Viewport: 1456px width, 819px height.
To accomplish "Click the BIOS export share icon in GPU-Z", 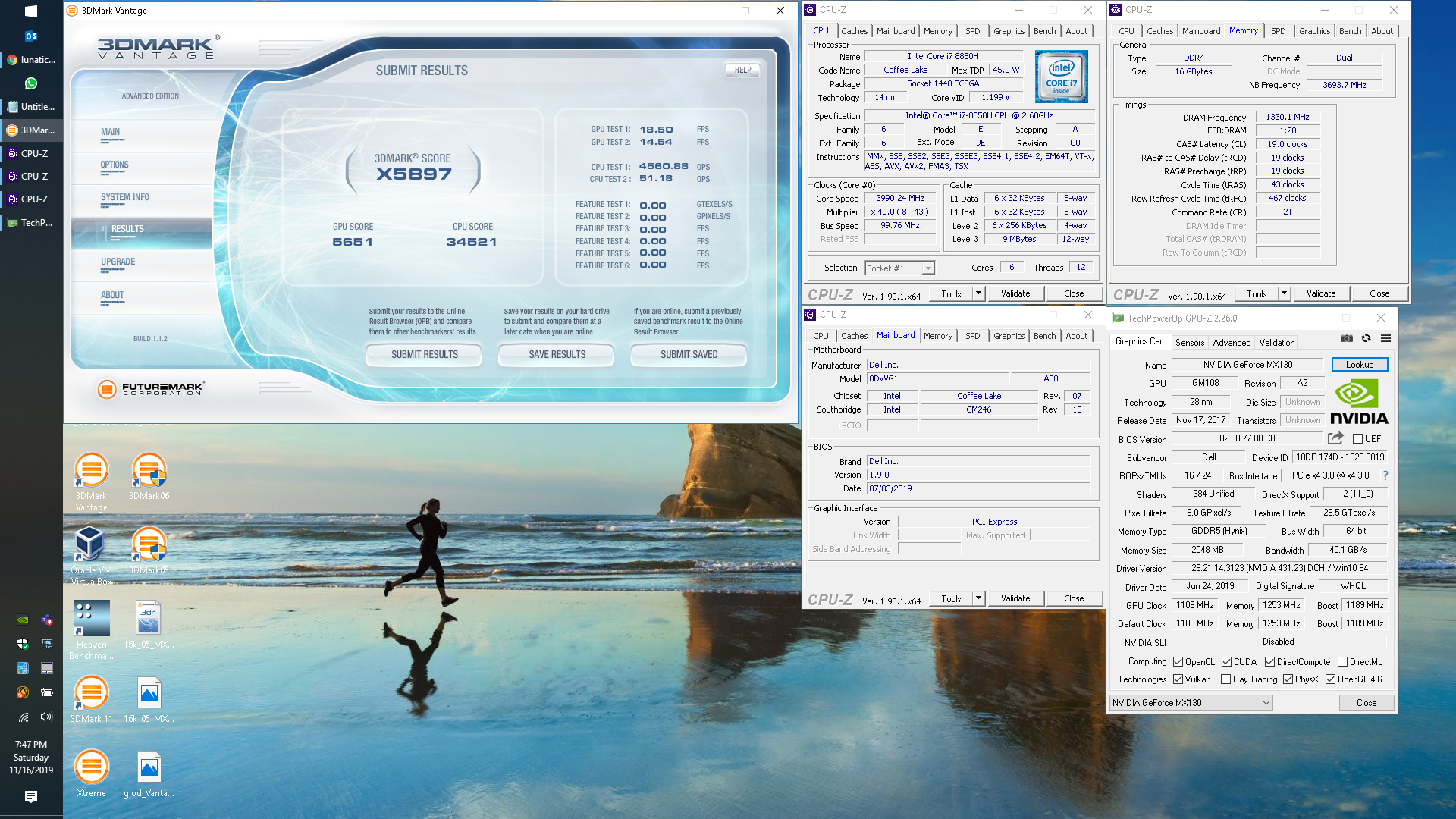I will [1335, 438].
